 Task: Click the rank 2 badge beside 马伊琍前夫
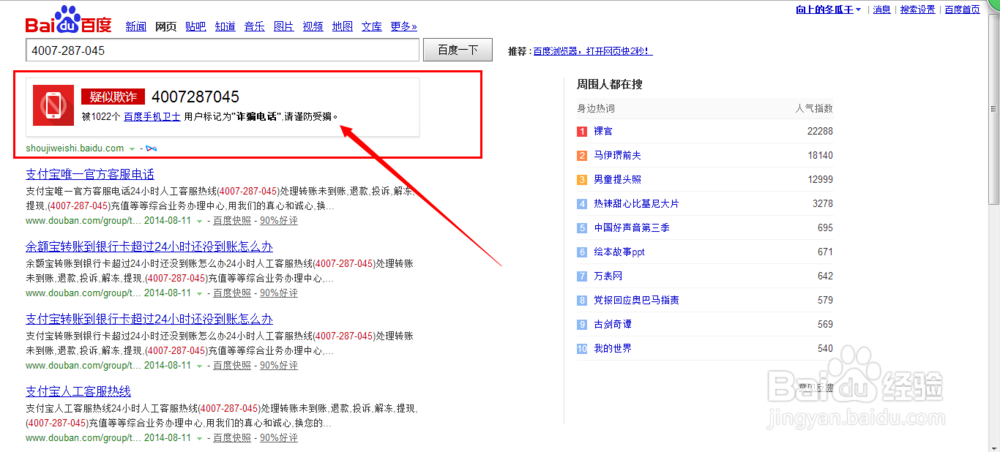pos(582,156)
